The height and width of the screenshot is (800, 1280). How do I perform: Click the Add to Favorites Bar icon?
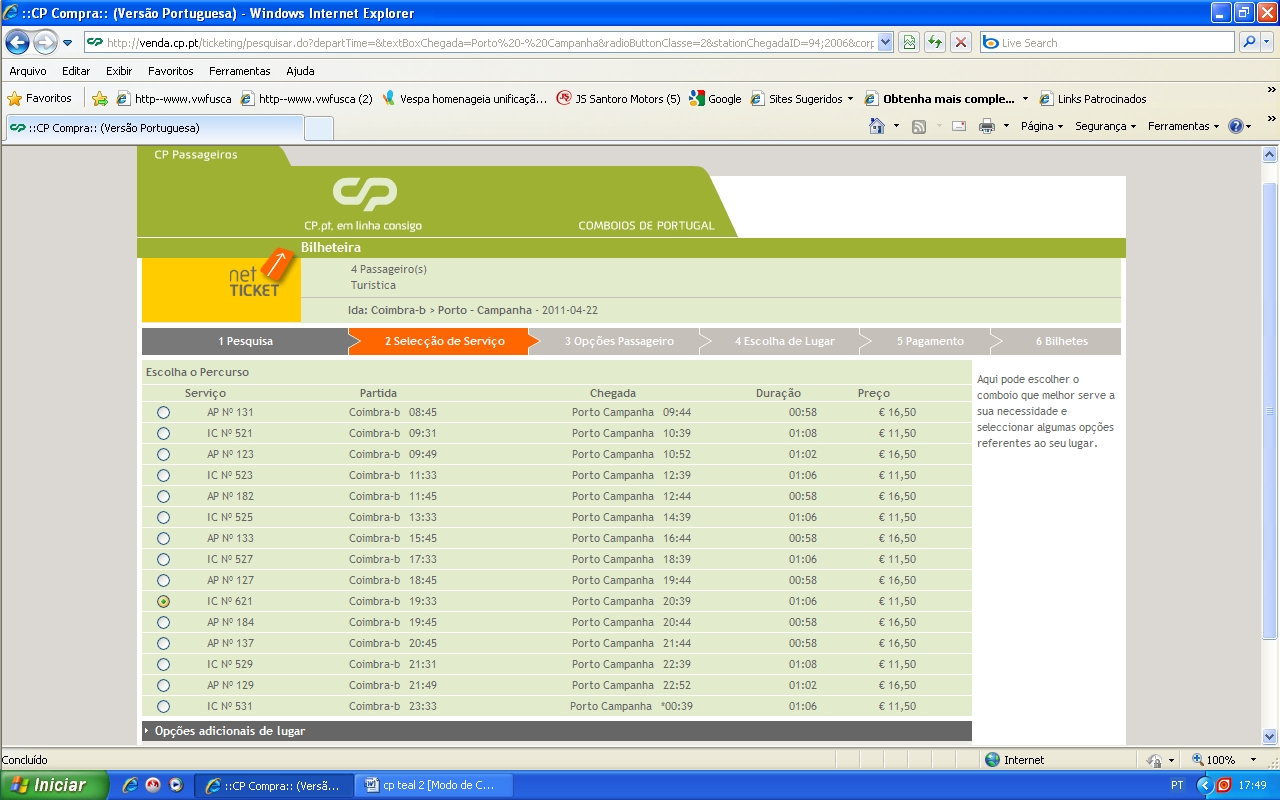click(x=100, y=99)
